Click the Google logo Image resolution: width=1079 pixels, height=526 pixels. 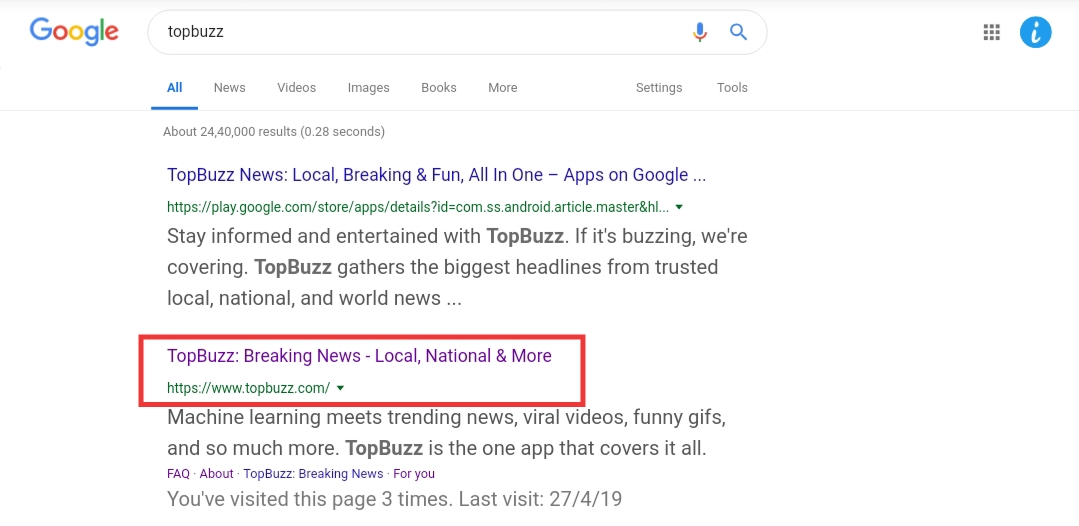[74, 32]
